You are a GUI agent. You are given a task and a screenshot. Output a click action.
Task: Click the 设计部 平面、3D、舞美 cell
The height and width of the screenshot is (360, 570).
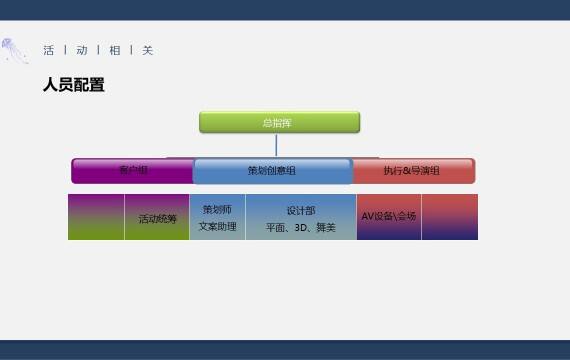pyautogui.click(x=301, y=217)
